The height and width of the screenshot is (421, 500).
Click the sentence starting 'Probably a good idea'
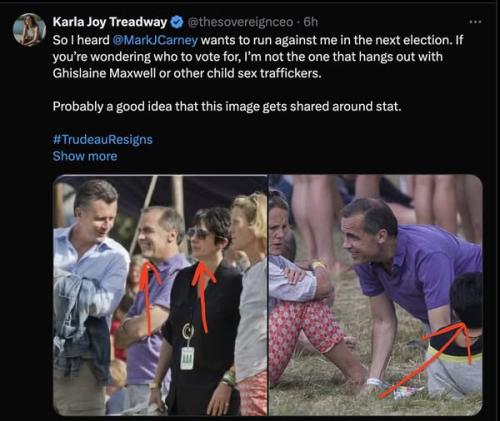pyautogui.click(x=227, y=107)
